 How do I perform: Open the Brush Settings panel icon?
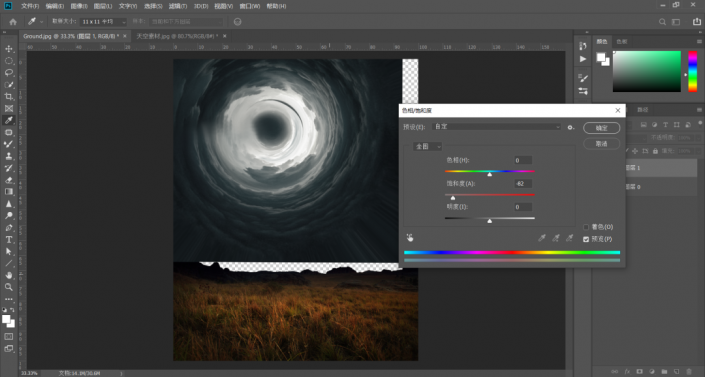pos(583,78)
